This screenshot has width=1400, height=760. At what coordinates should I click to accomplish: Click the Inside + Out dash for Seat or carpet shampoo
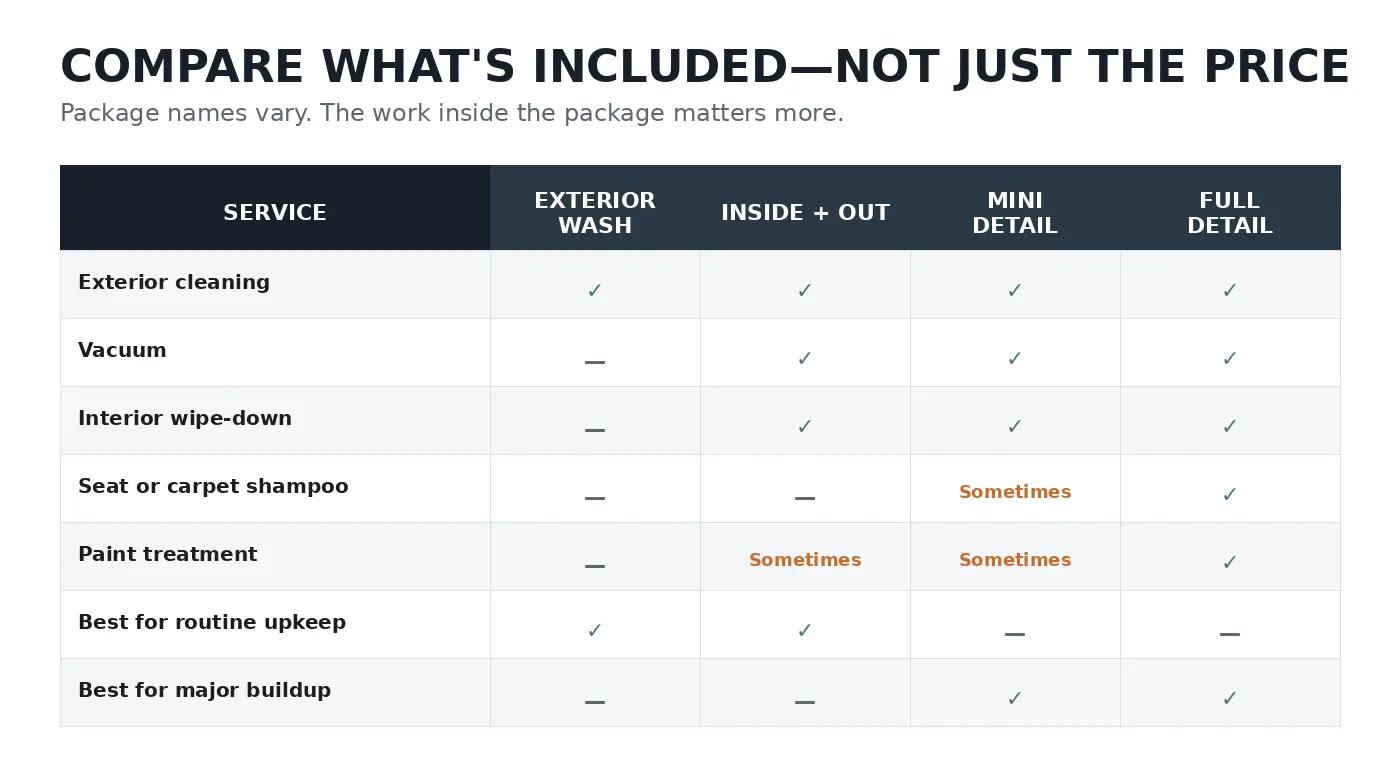[x=805, y=498]
